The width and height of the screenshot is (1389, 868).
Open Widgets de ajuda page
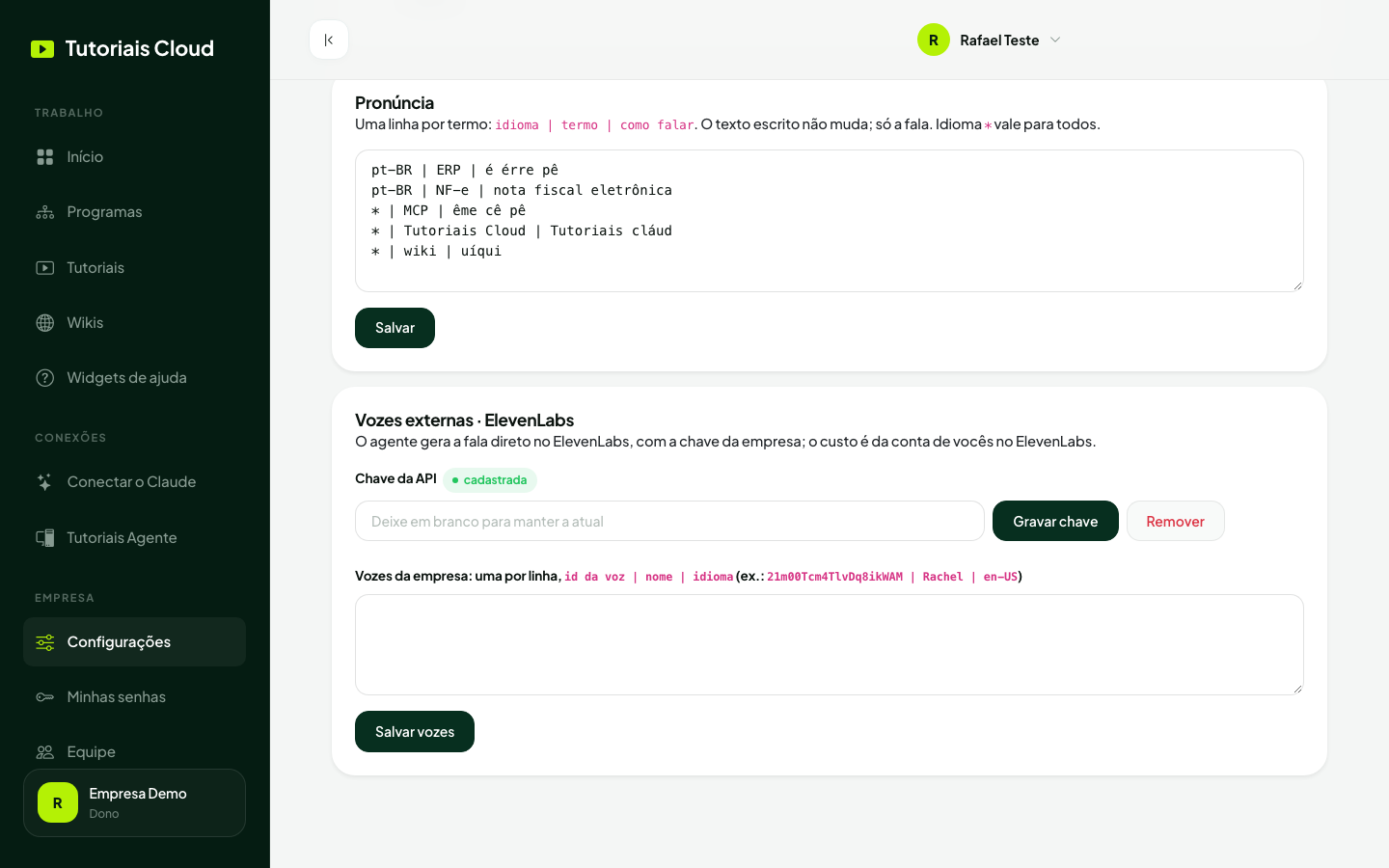coord(134,378)
